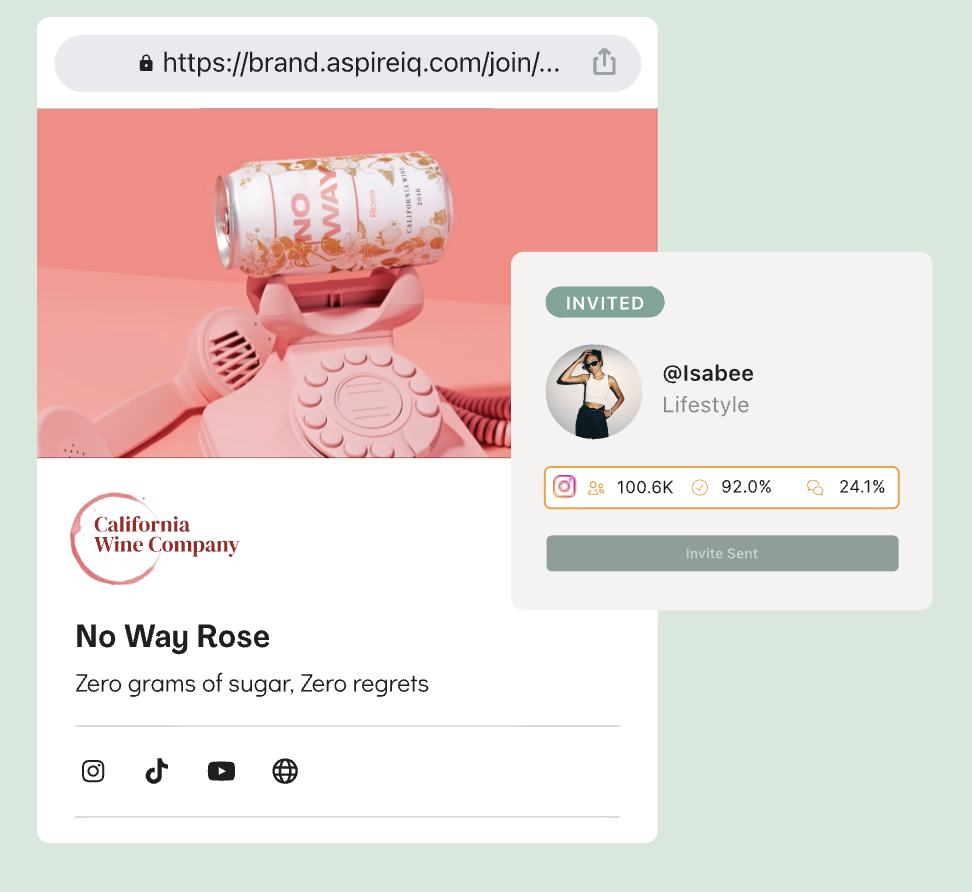Open the TikTok social link
972x892 pixels.
click(x=157, y=771)
